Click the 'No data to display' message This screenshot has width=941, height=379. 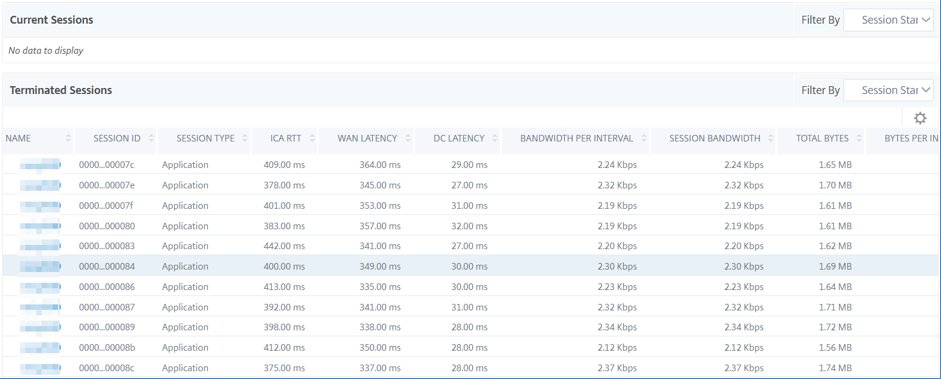pyautogui.click(x=46, y=51)
